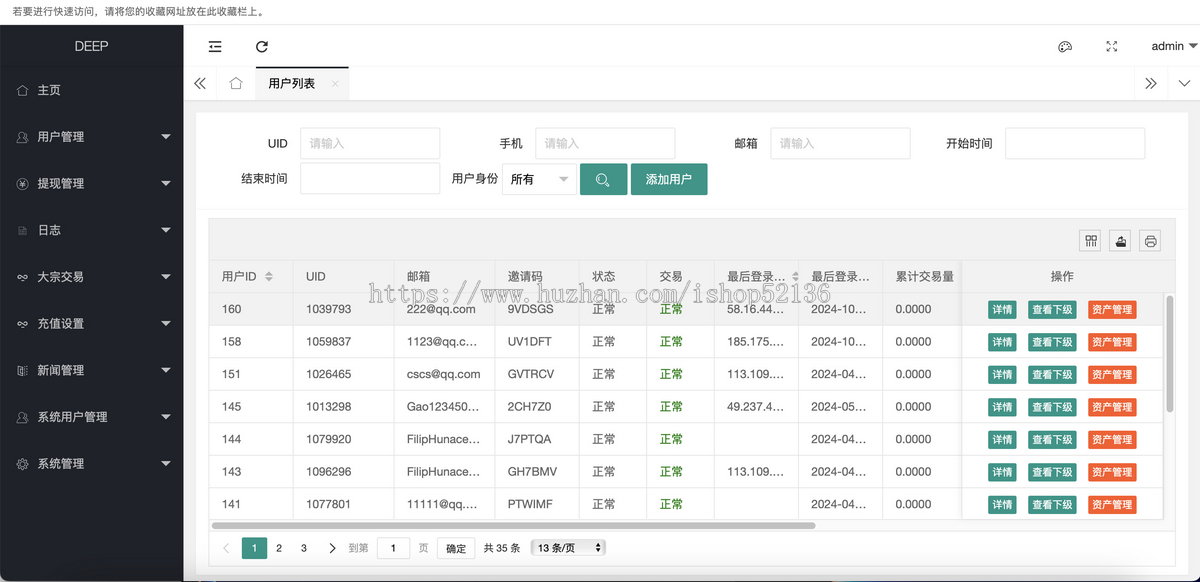Click the UID cell 1077801

329,504
